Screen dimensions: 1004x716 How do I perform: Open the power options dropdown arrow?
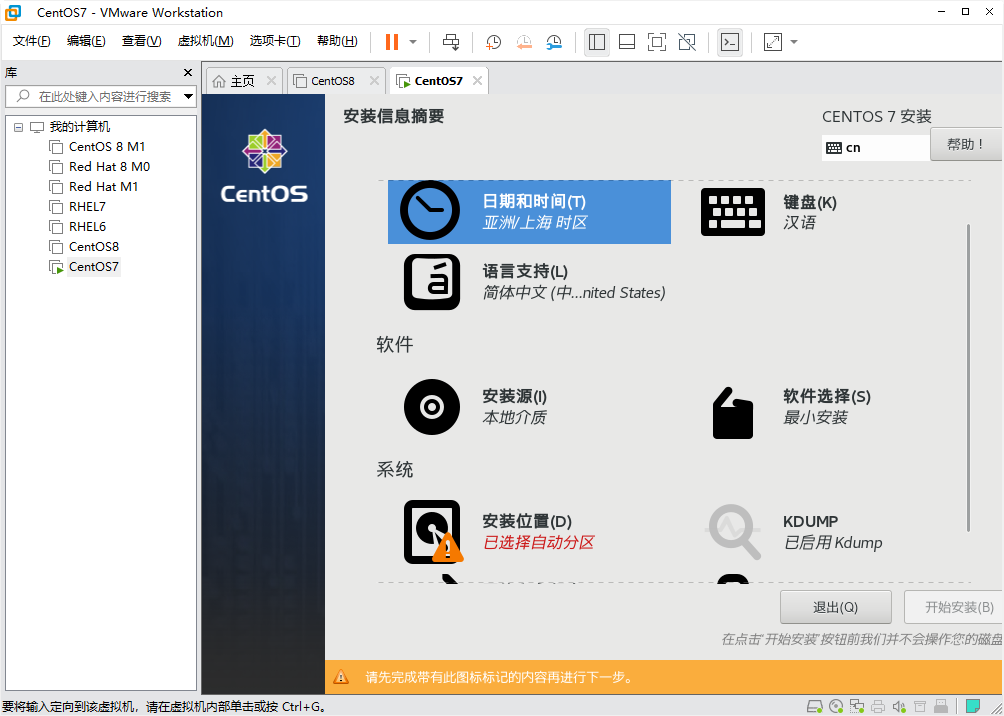pyautogui.click(x=413, y=42)
